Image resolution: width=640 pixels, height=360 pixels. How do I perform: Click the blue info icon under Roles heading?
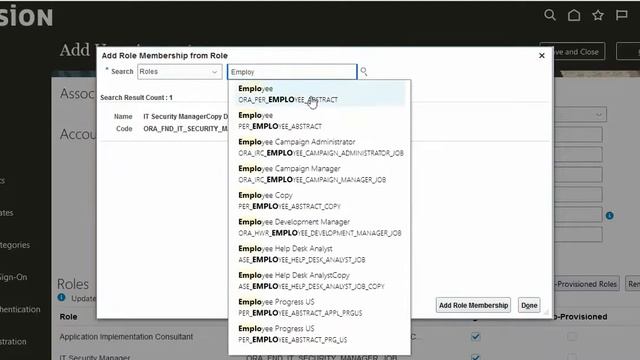[x=61, y=298]
